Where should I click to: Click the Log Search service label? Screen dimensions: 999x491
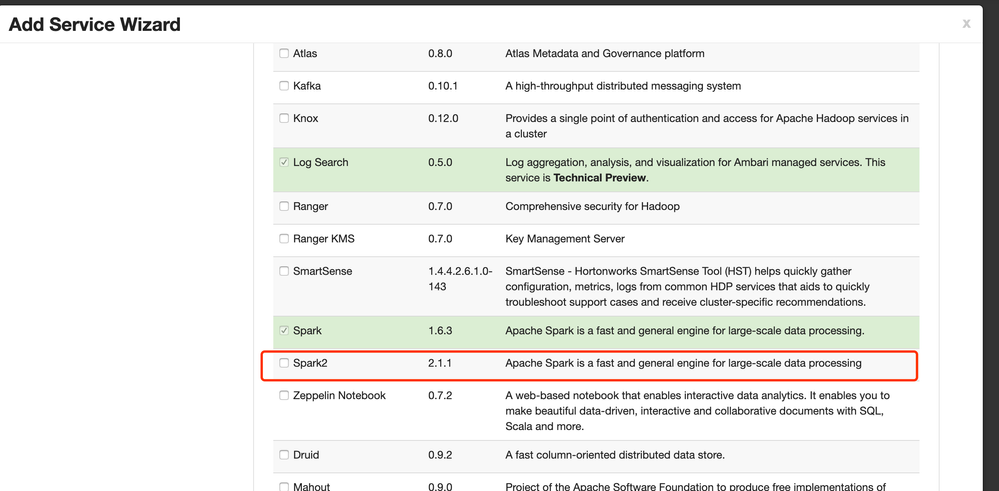click(320, 162)
